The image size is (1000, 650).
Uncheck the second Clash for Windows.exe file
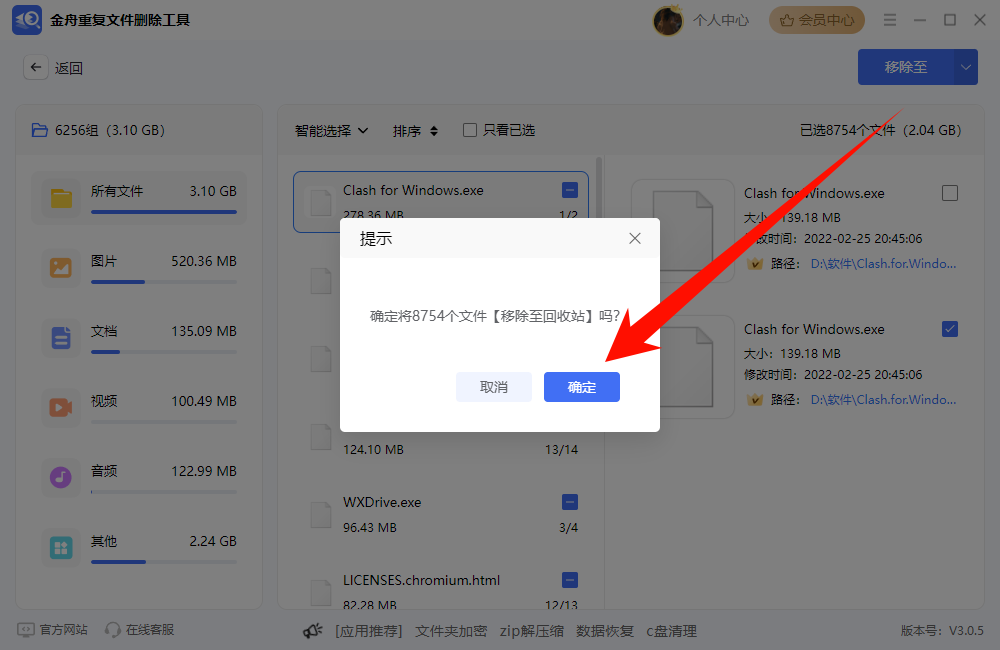click(950, 329)
